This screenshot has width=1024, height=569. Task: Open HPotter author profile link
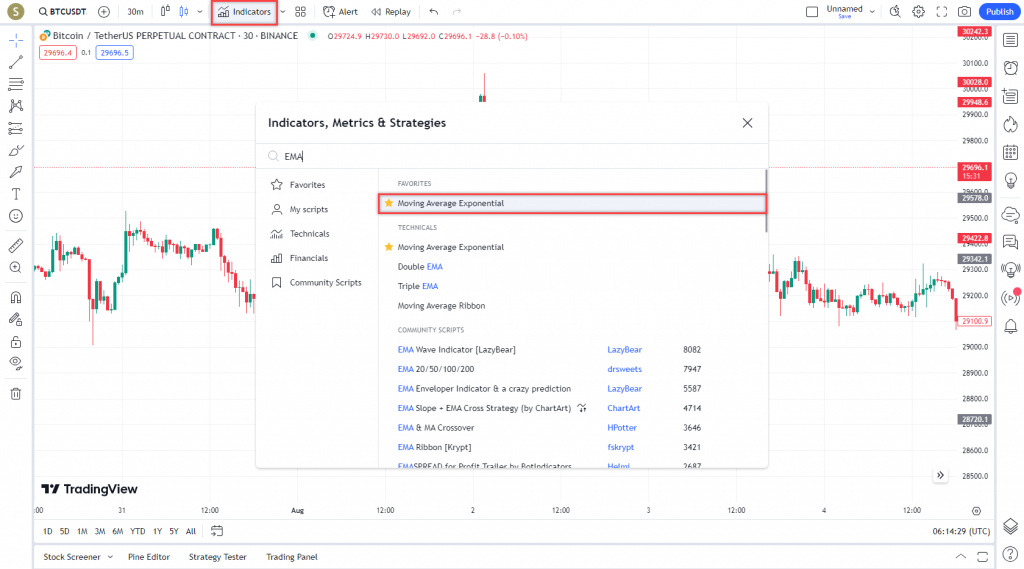click(622, 428)
